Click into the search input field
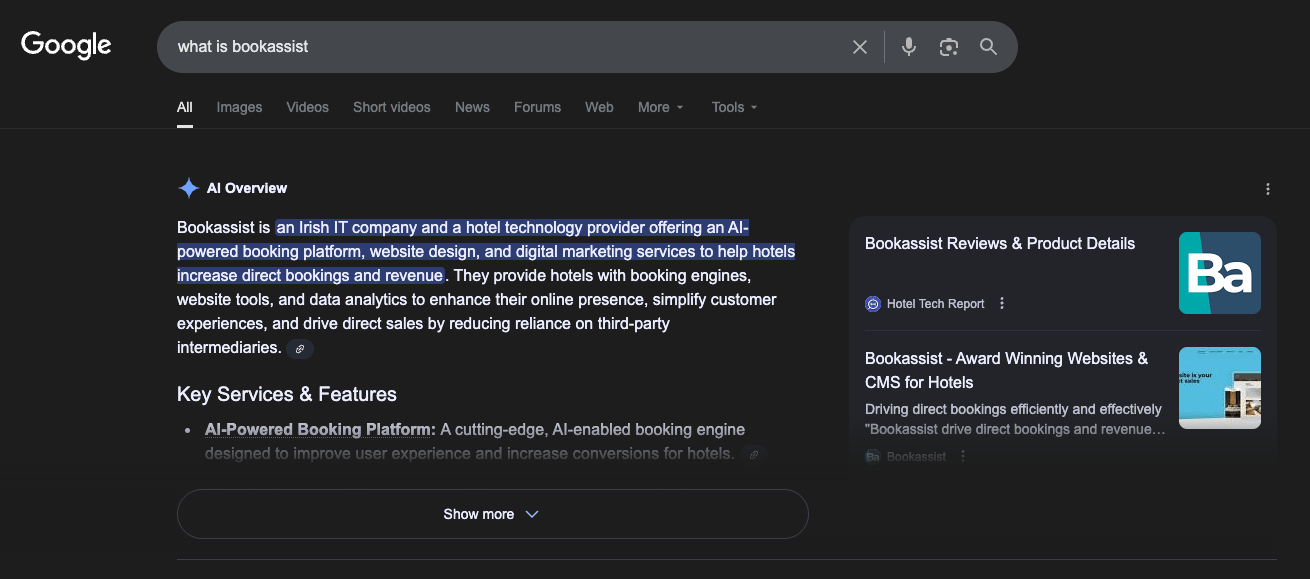 click(x=500, y=47)
